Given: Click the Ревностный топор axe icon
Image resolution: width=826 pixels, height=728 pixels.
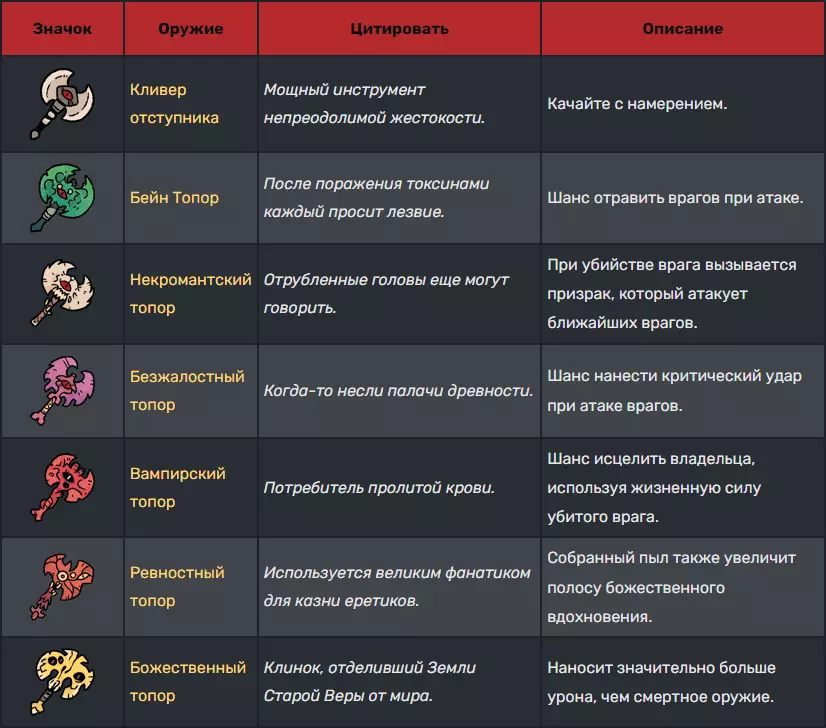Looking at the screenshot, I should click(x=64, y=587).
